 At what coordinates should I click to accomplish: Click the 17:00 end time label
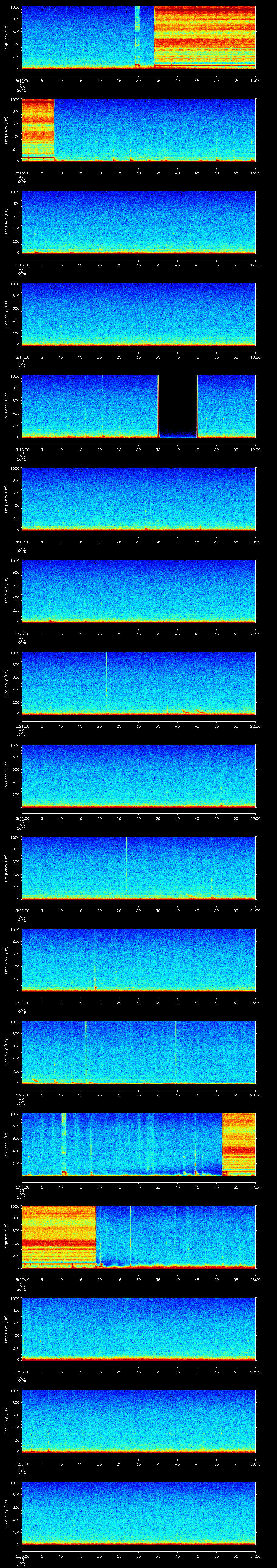click(x=255, y=265)
